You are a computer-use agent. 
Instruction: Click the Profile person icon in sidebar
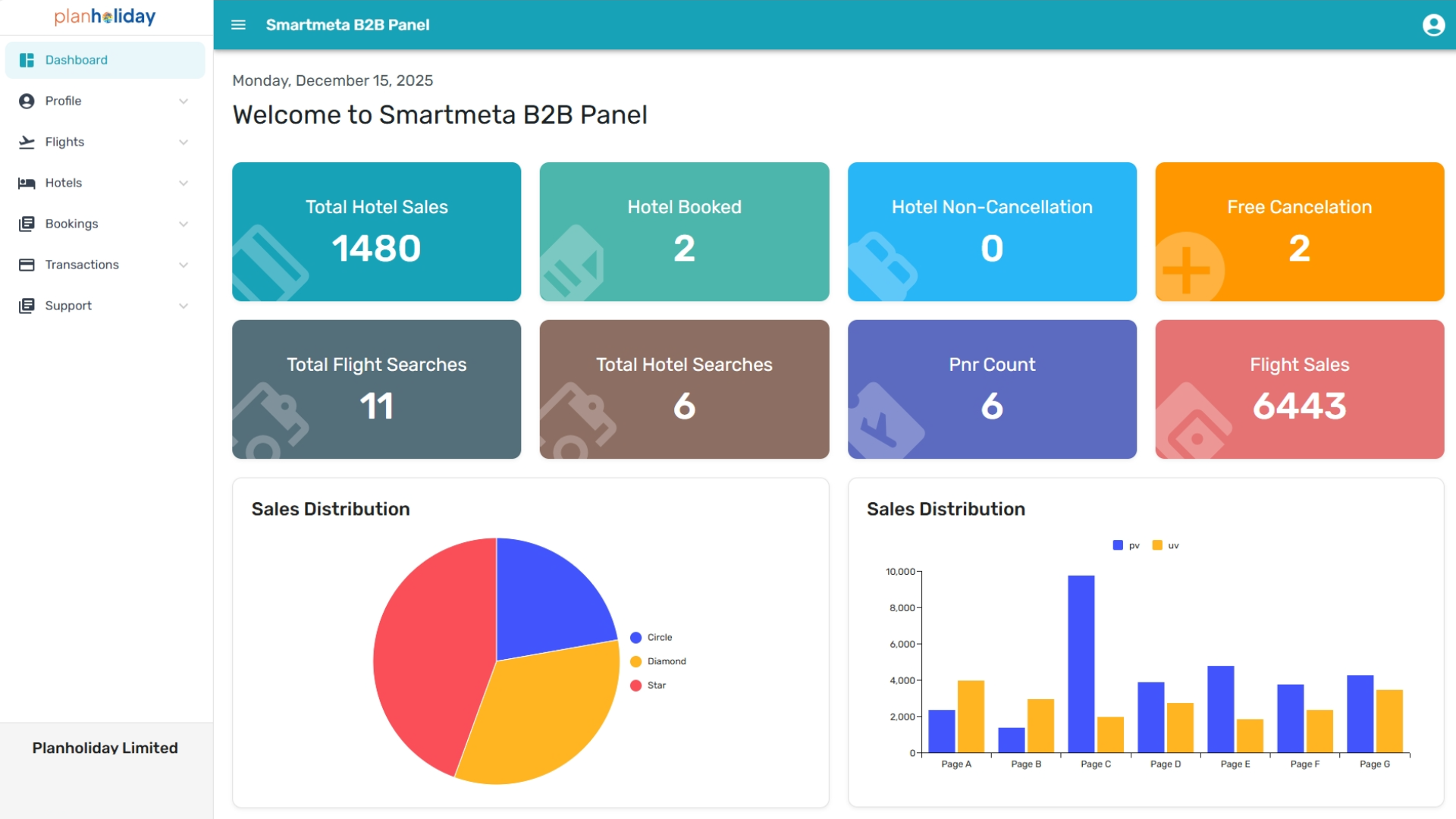27,101
